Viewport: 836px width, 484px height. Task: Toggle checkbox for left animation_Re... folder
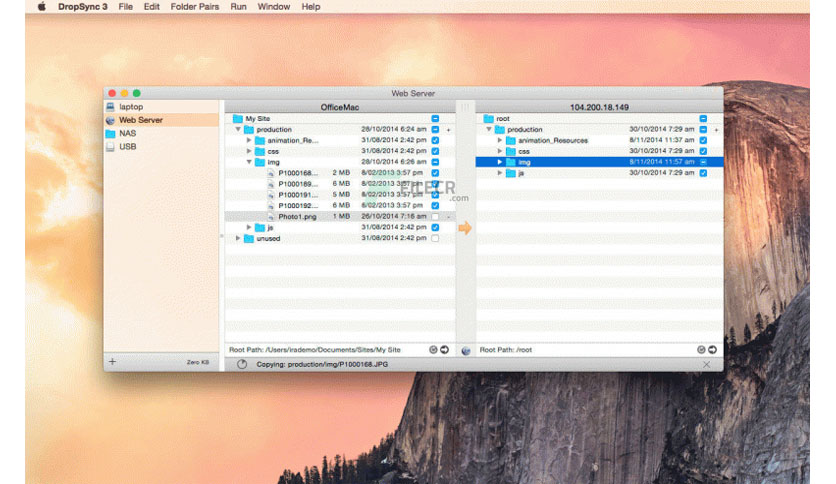[x=435, y=140]
